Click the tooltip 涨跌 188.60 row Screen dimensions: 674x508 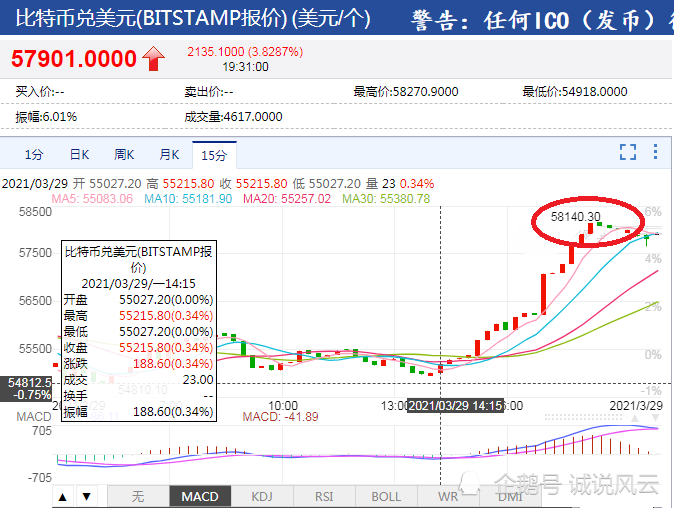click(x=138, y=364)
